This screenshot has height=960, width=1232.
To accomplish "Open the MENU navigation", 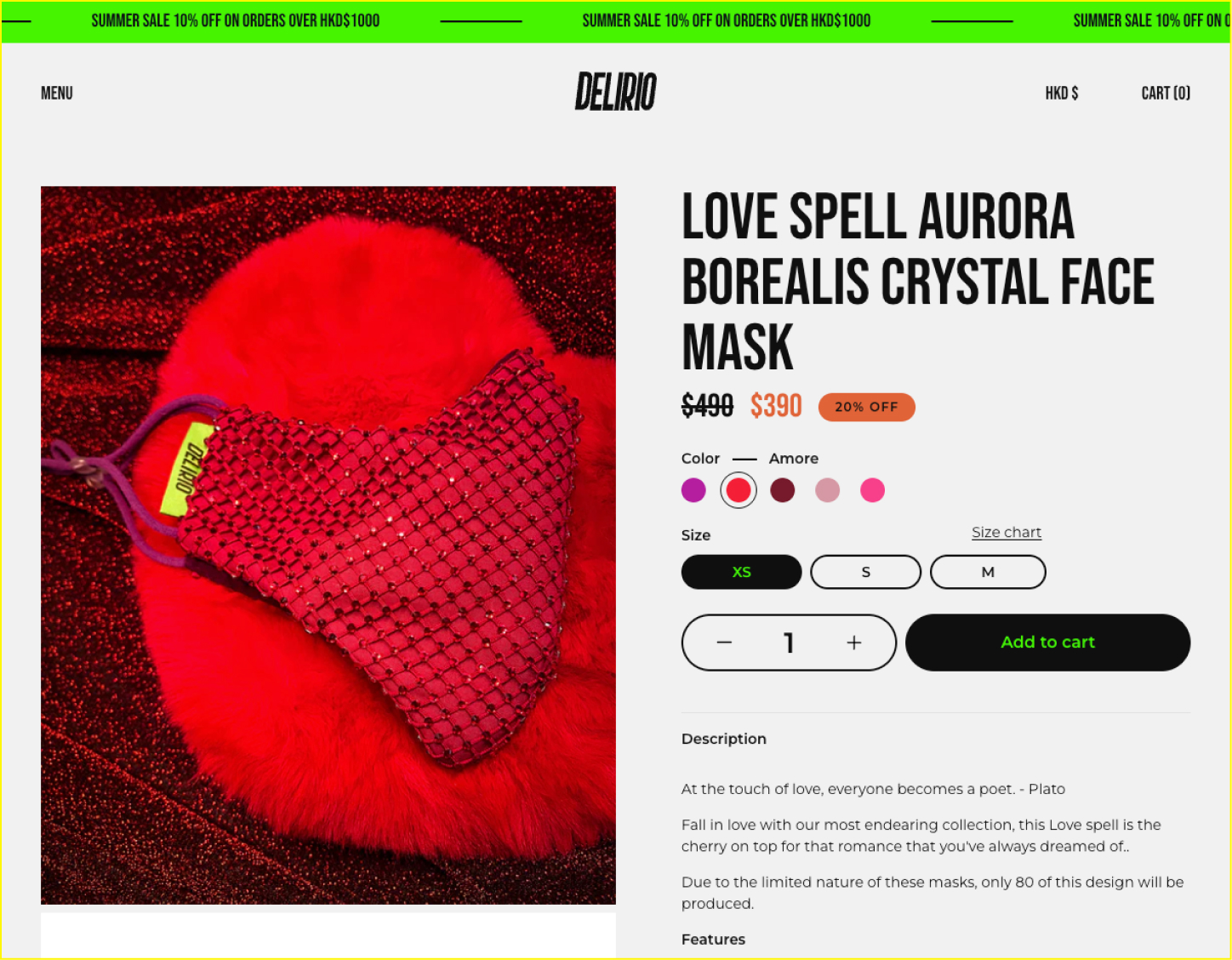I will [57, 93].
